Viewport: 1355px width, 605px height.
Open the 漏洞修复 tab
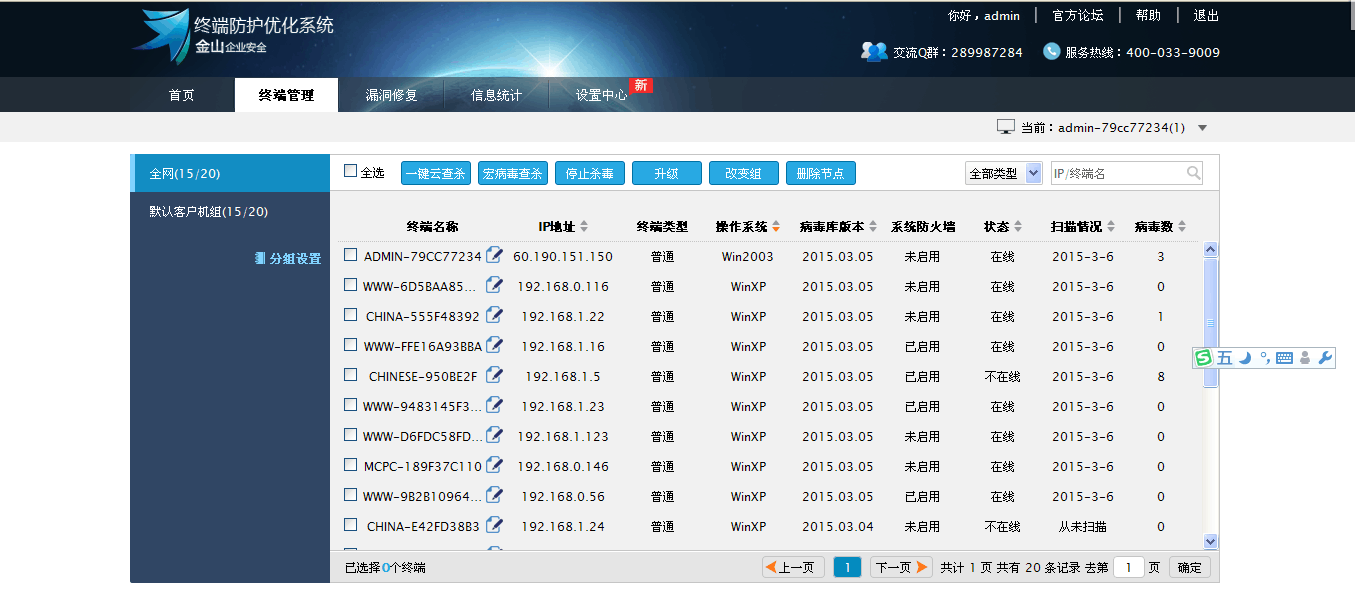391,95
